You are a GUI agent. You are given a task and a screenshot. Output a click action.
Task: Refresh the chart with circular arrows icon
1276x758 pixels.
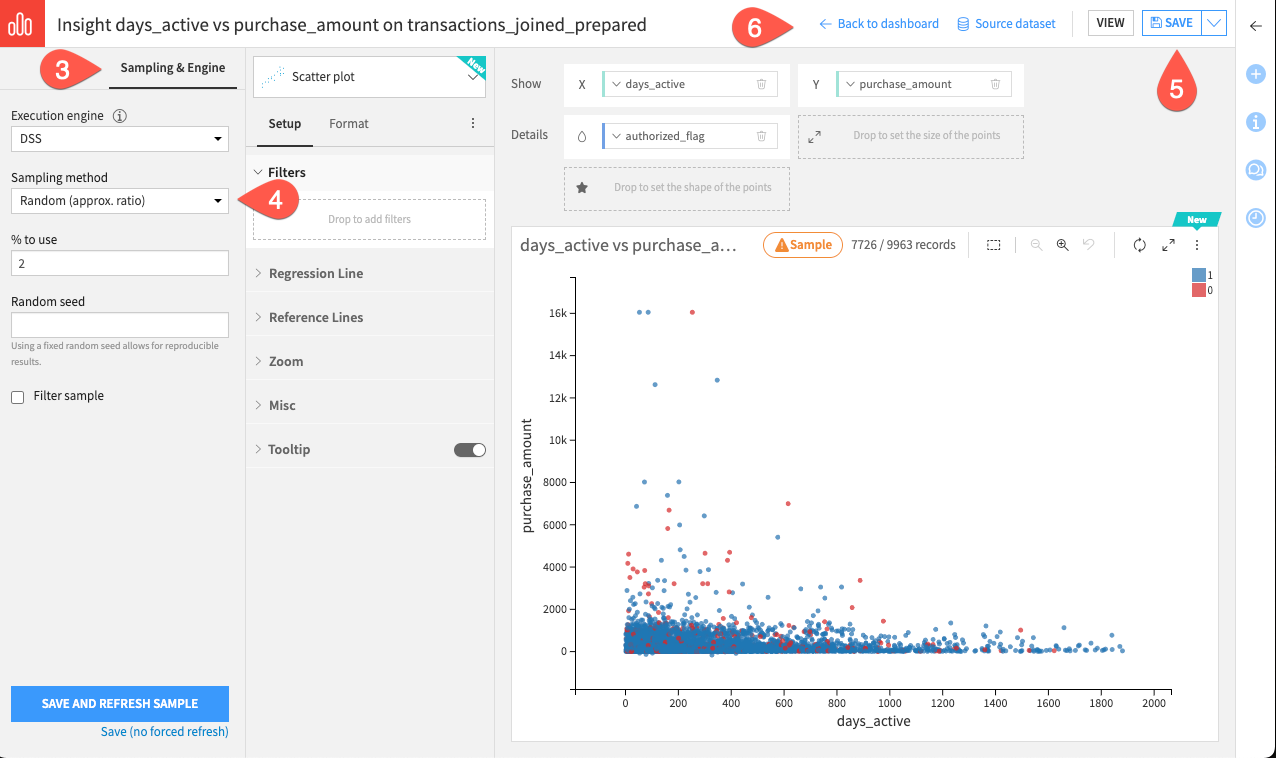[x=1139, y=245]
